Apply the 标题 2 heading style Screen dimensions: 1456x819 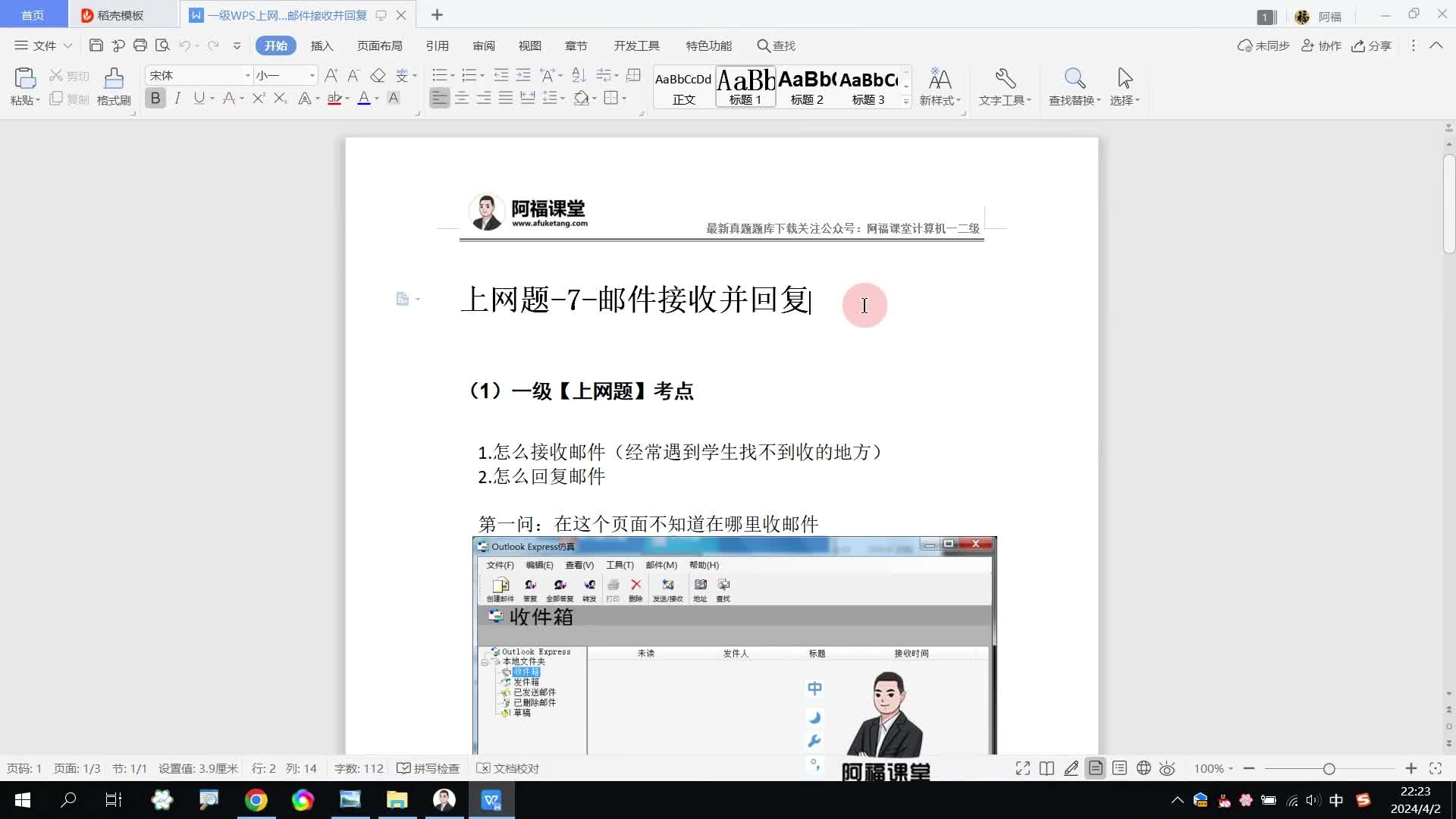coord(806,86)
